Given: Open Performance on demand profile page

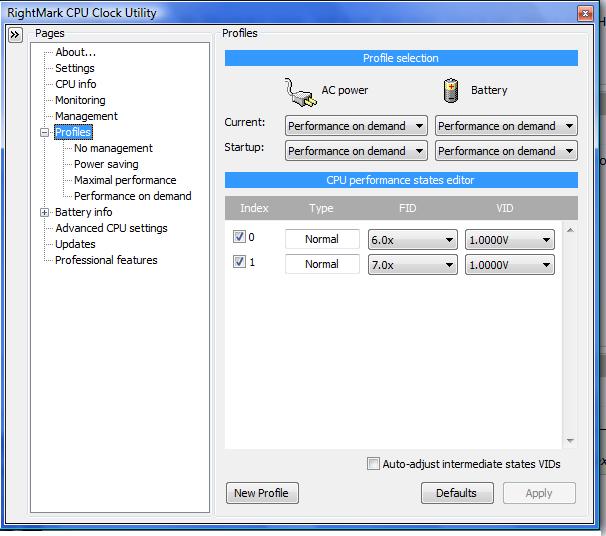Looking at the screenshot, I should tap(133, 196).
